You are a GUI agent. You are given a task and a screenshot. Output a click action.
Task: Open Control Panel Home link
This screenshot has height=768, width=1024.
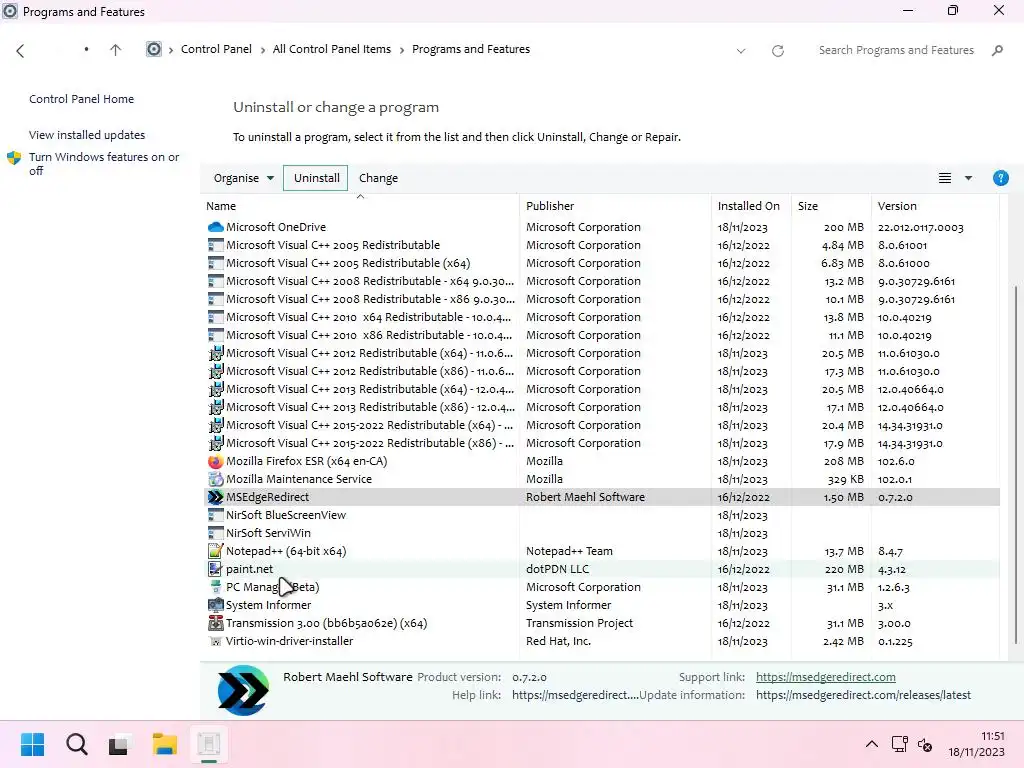tap(82, 99)
